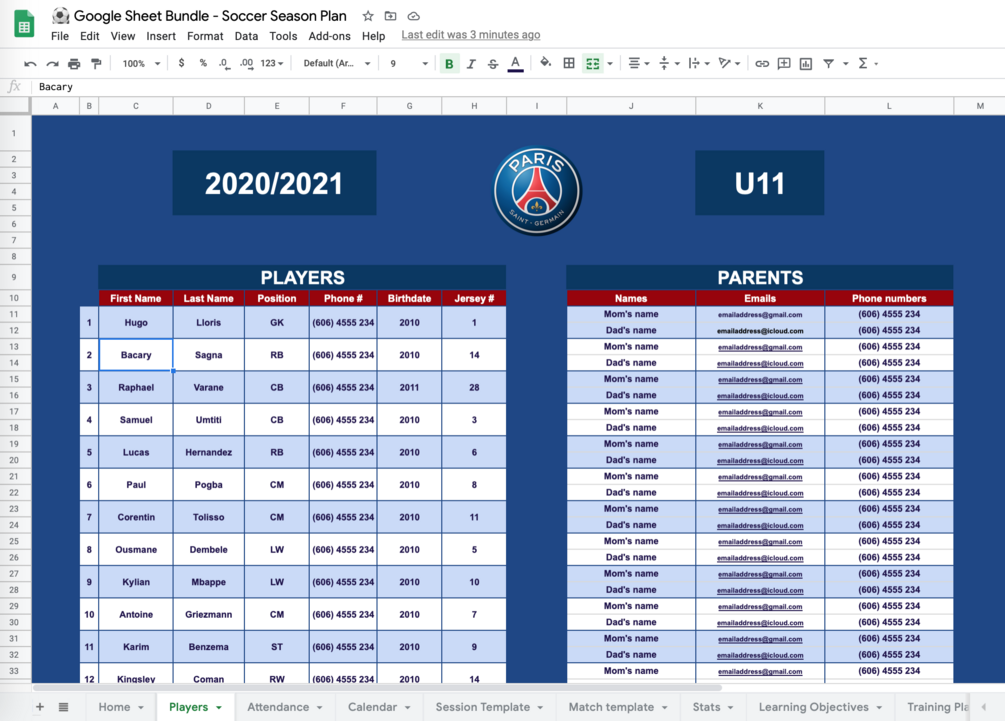Print the spreadsheet using the printer icon
The height and width of the screenshot is (721, 1005).
(74, 63)
